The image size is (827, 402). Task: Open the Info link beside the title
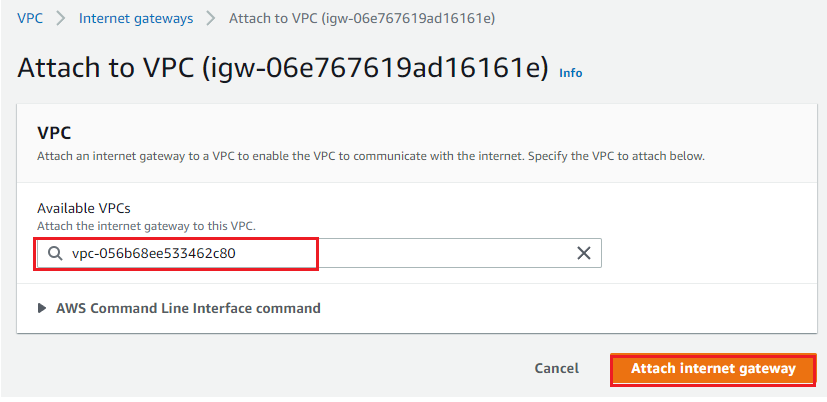coord(571,73)
